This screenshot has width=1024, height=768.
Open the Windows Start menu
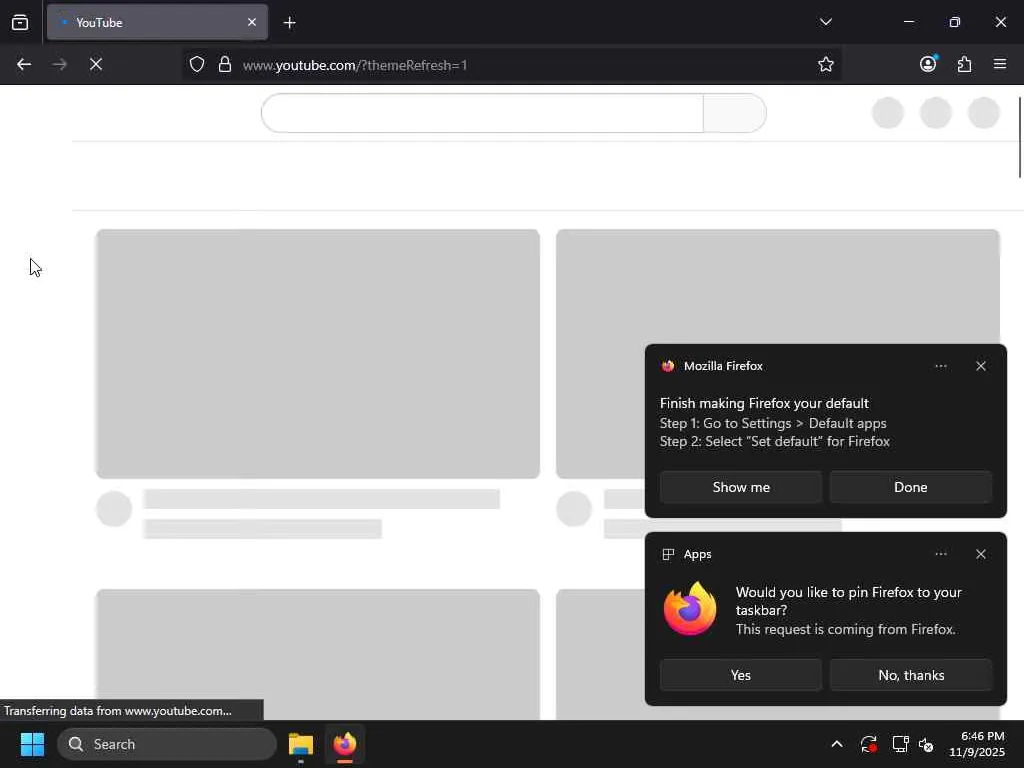point(32,744)
